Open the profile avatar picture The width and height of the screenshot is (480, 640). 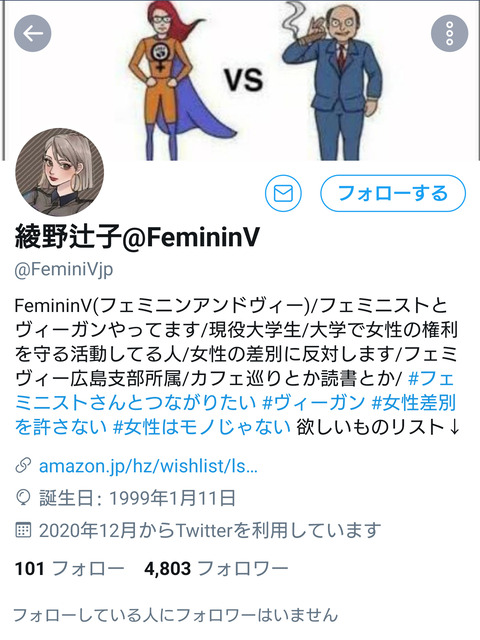pyautogui.click(x=60, y=172)
